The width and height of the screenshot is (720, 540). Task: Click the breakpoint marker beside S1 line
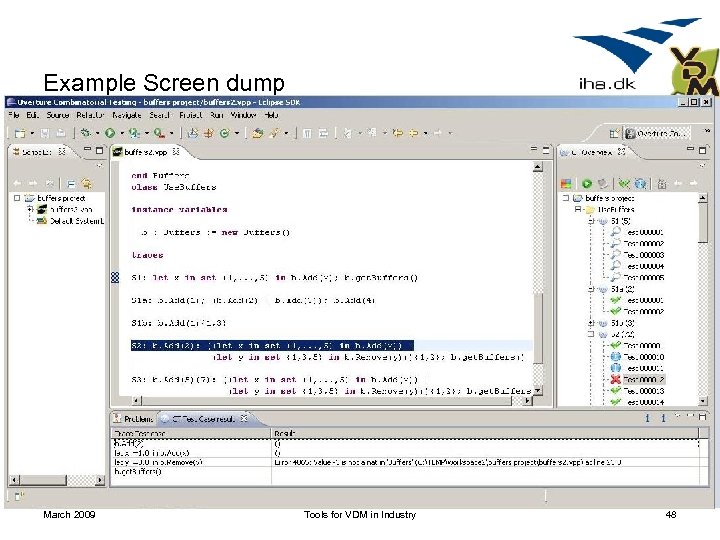tap(115, 277)
